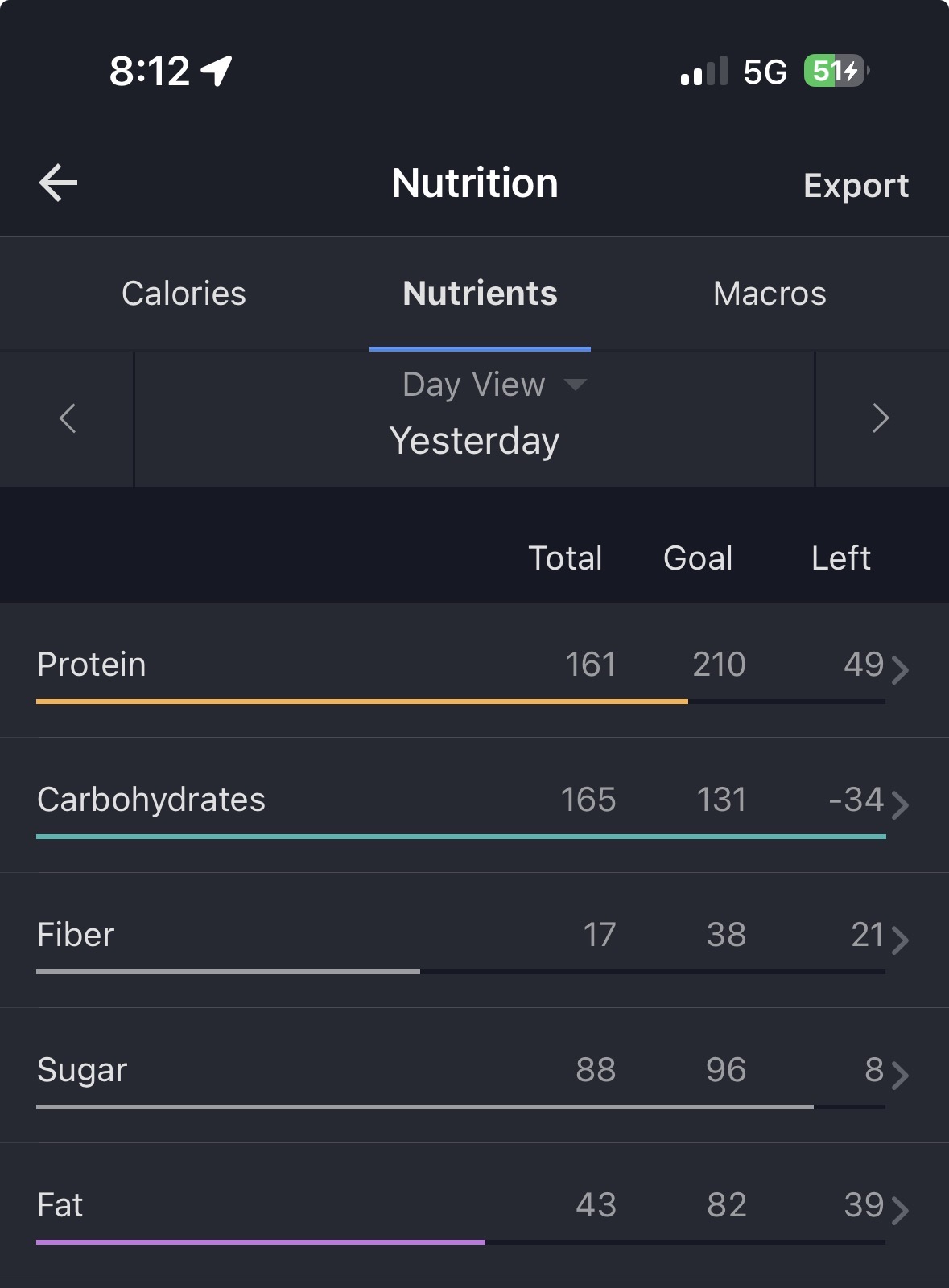The width and height of the screenshot is (949, 1288).
Task: Go to previous day with left chevron
Action: [68, 418]
